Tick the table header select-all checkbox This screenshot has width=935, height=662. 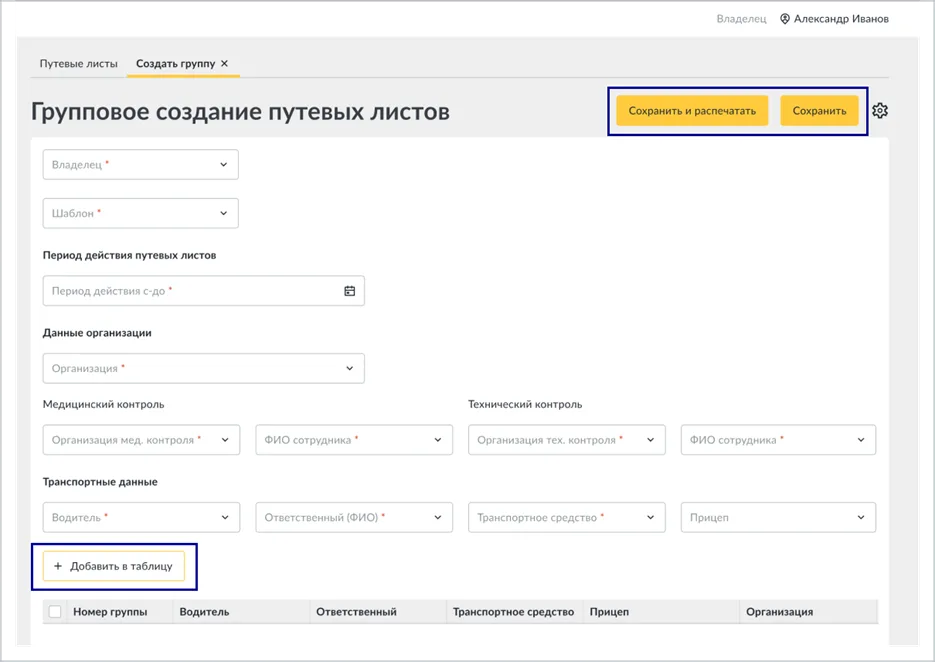(55, 611)
